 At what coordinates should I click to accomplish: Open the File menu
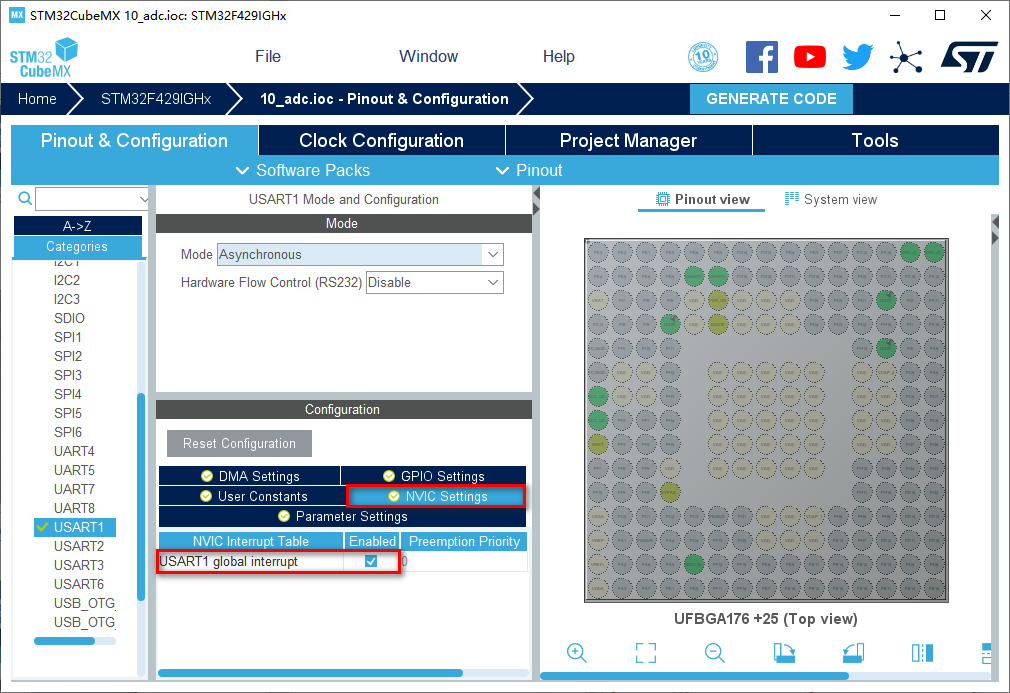point(268,57)
